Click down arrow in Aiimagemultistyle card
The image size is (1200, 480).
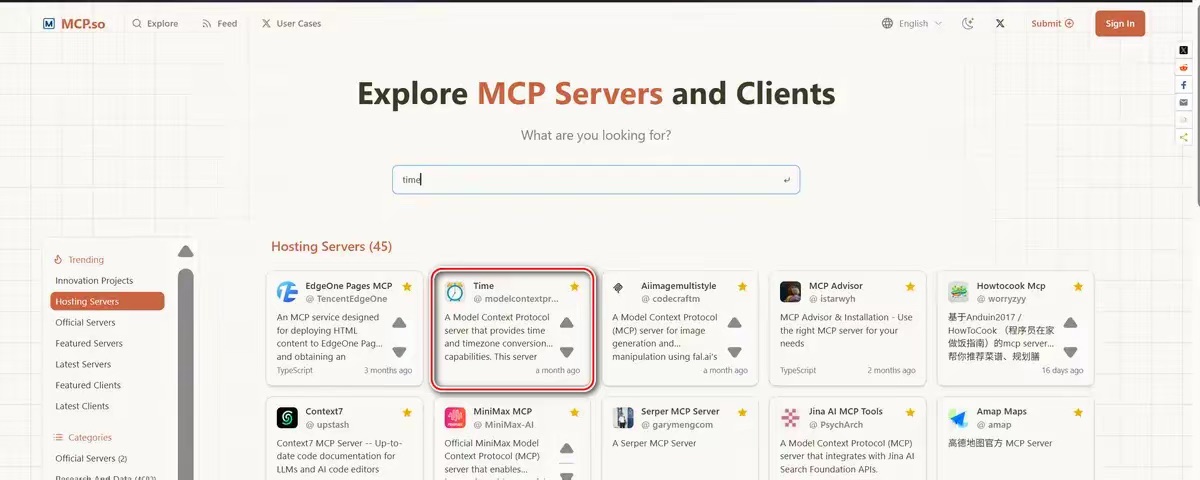pyautogui.click(x=734, y=352)
